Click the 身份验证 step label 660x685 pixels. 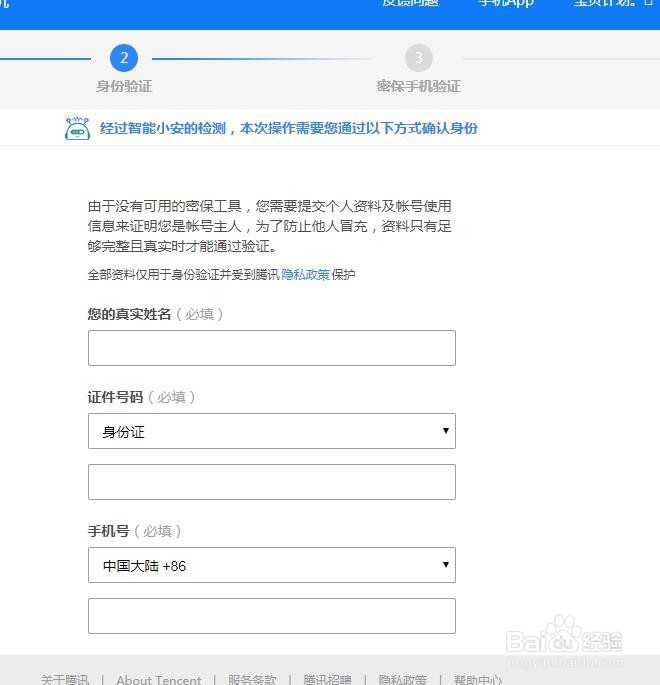point(124,86)
